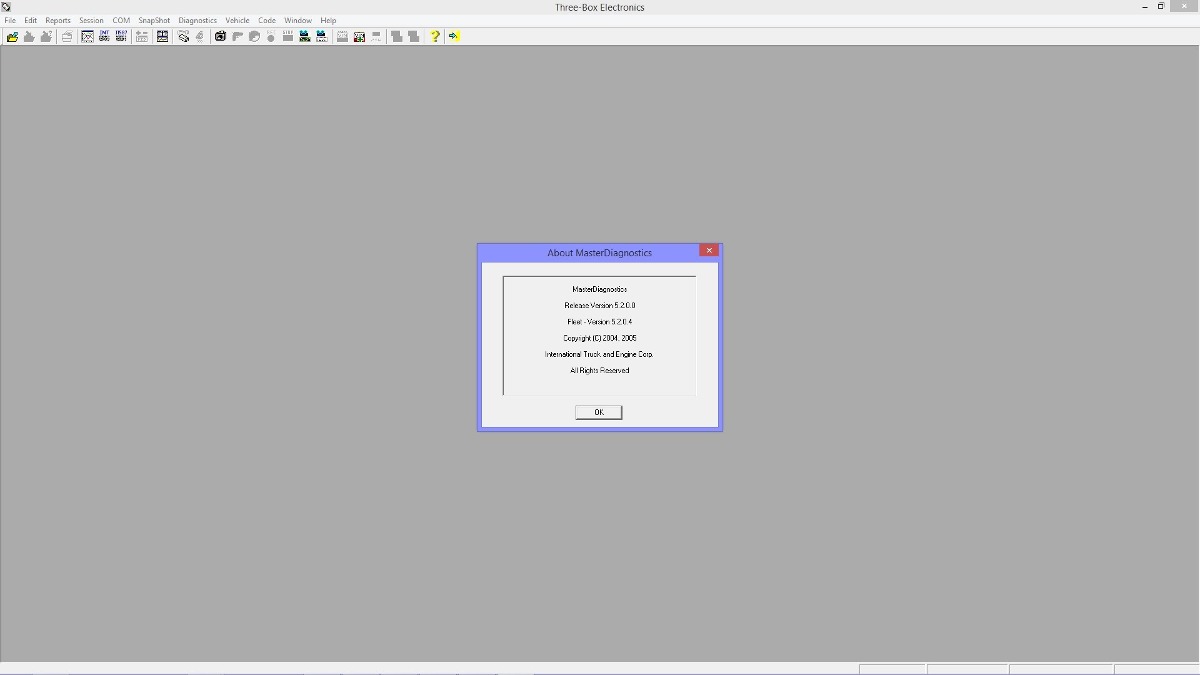This screenshot has height=675, width=1200.
Task: Click the blue INT toolbar icon
Action: [104, 36]
